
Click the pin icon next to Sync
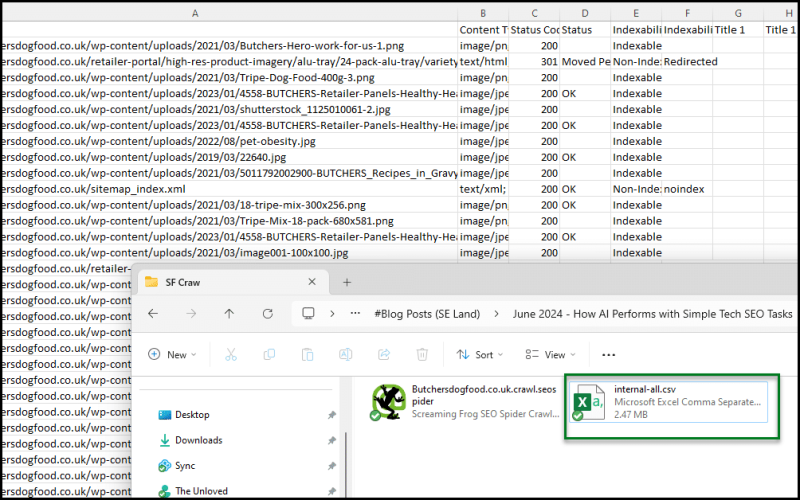(x=332, y=465)
